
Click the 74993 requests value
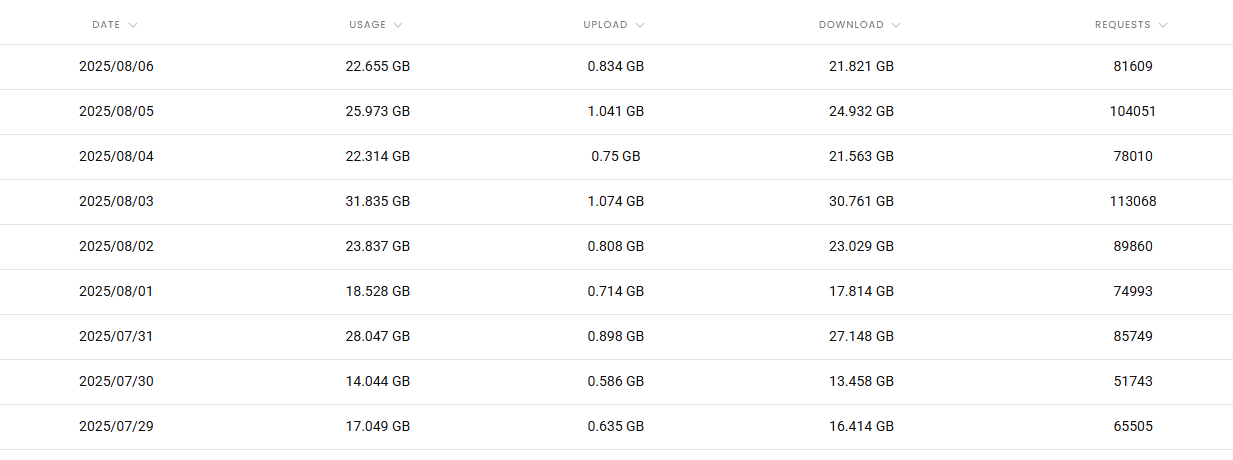[x=1133, y=292]
